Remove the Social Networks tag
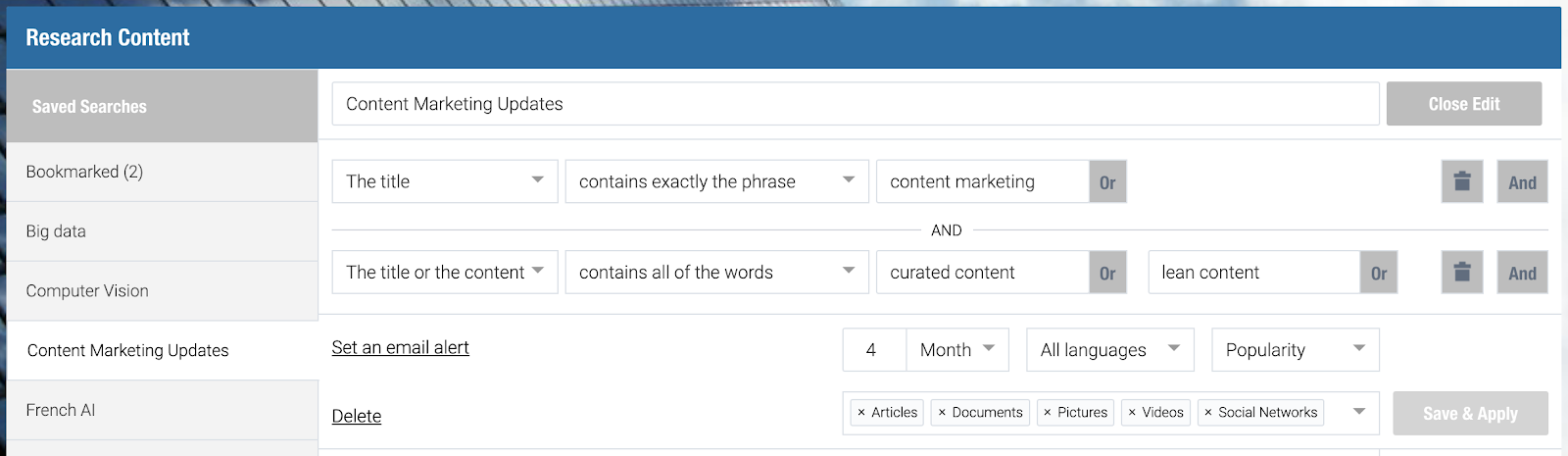Viewport: 1568px width, 456px height. pyautogui.click(x=1208, y=413)
